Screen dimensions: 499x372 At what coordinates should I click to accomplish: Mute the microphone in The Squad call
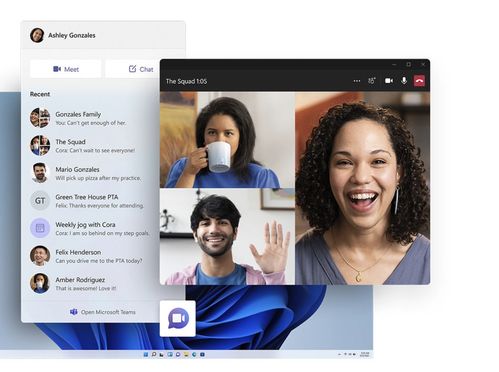404,81
